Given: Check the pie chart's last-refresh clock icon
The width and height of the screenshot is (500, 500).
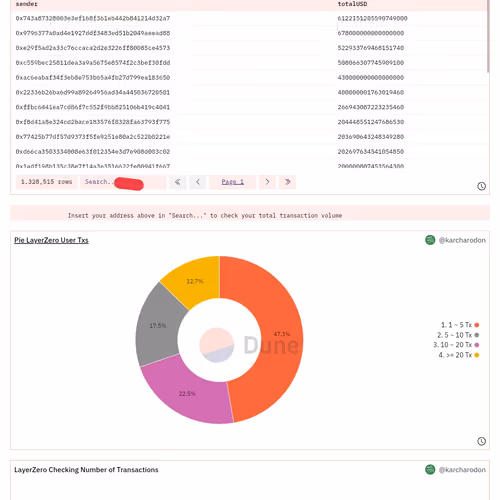Looking at the screenshot, I should [x=481, y=441].
